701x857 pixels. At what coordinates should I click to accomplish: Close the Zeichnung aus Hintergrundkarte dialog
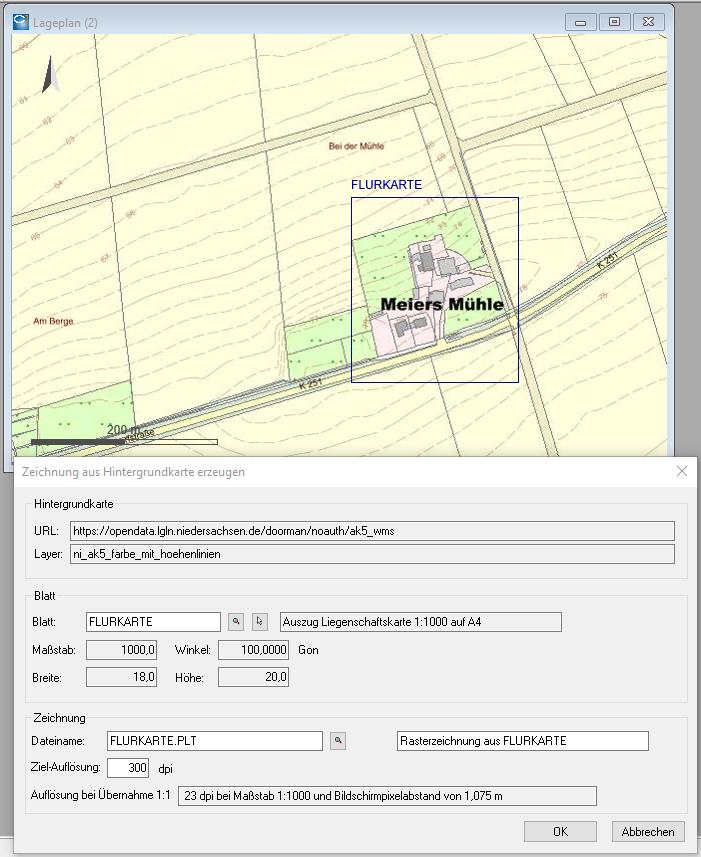681,471
